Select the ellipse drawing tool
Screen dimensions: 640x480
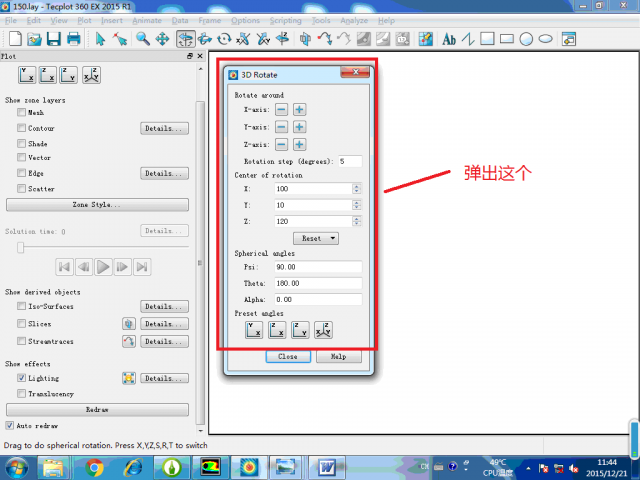coord(546,39)
